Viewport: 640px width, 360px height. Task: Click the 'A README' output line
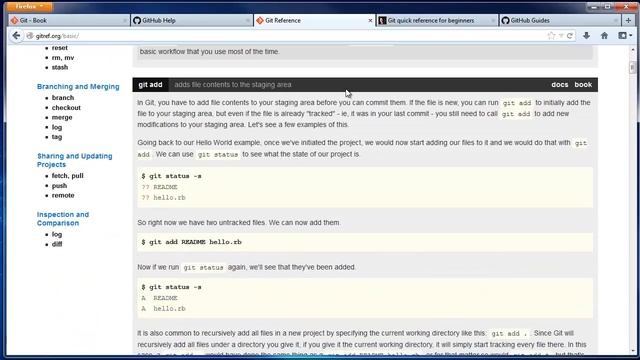pyautogui.click(x=160, y=298)
